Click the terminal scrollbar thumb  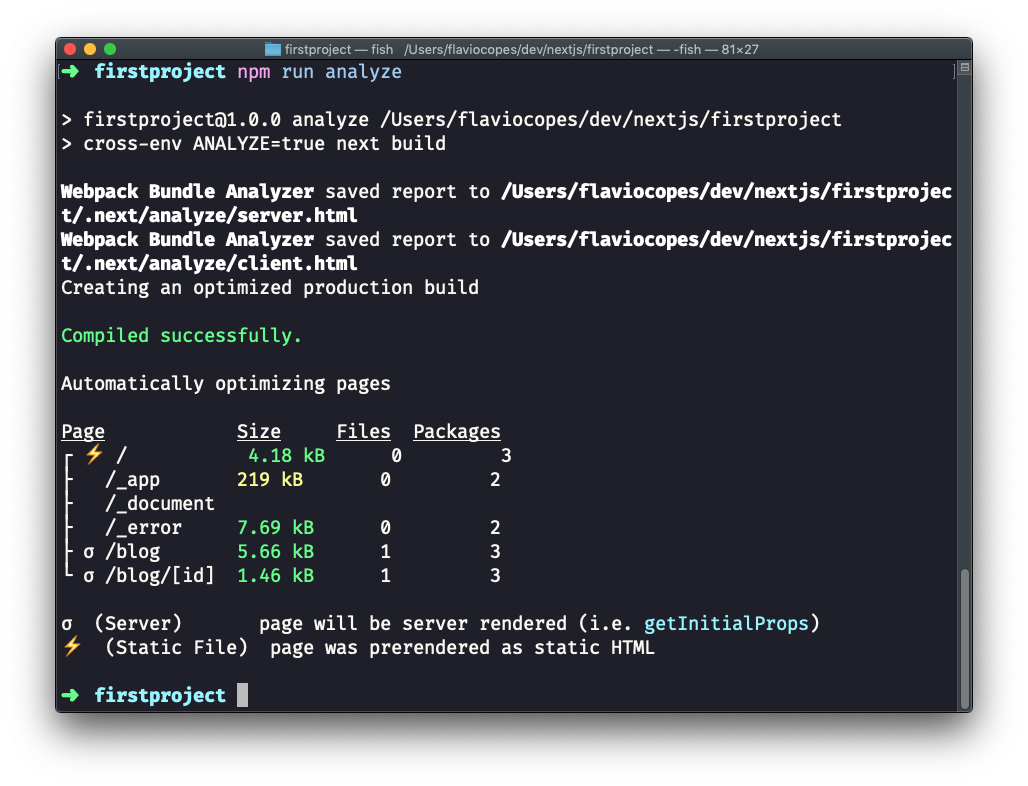[964, 638]
